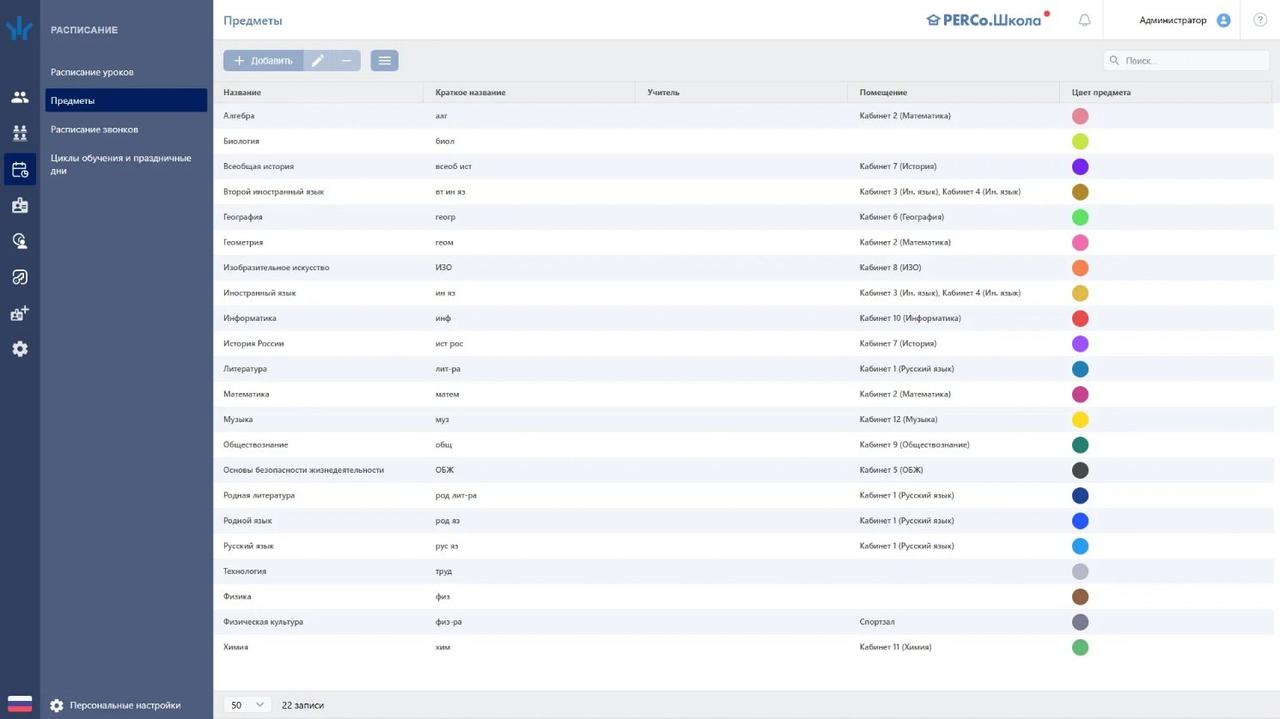Open the hamburger list menu button
This screenshot has height=719, width=1280.
point(384,61)
